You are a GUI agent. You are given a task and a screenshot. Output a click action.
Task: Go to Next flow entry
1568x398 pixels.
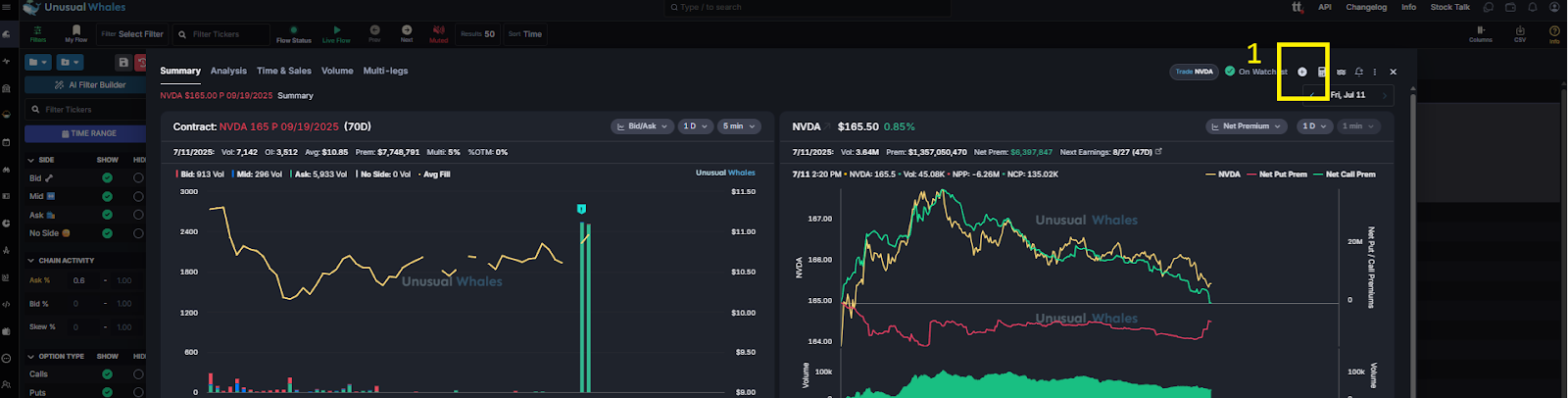407,33
